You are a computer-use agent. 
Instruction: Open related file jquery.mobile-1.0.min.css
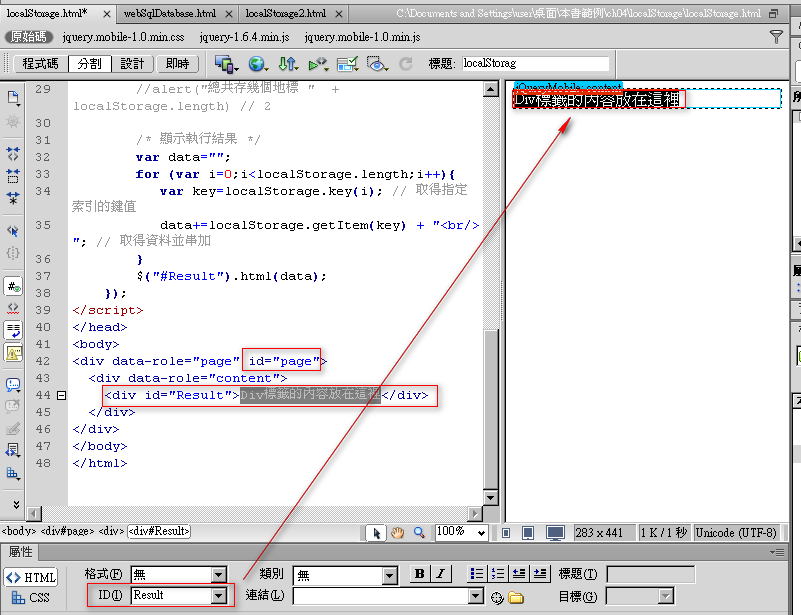coord(123,37)
